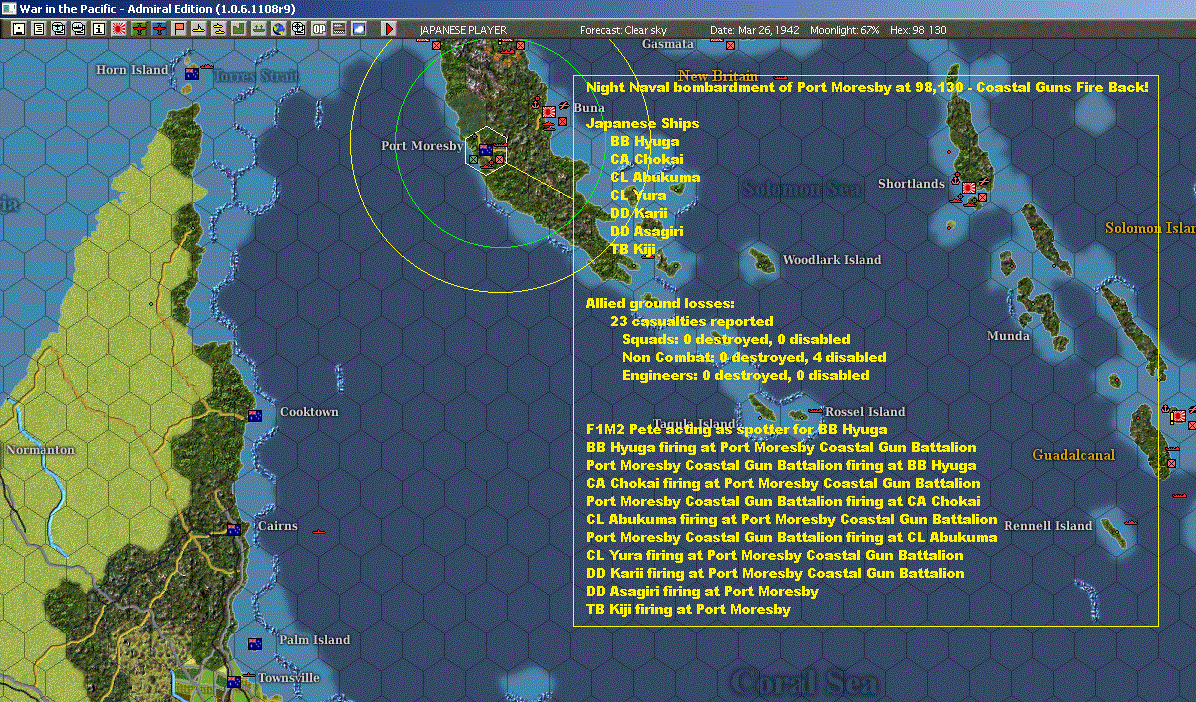
Task: Click the Munda map label
Action: pyautogui.click(x=1008, y=336)
